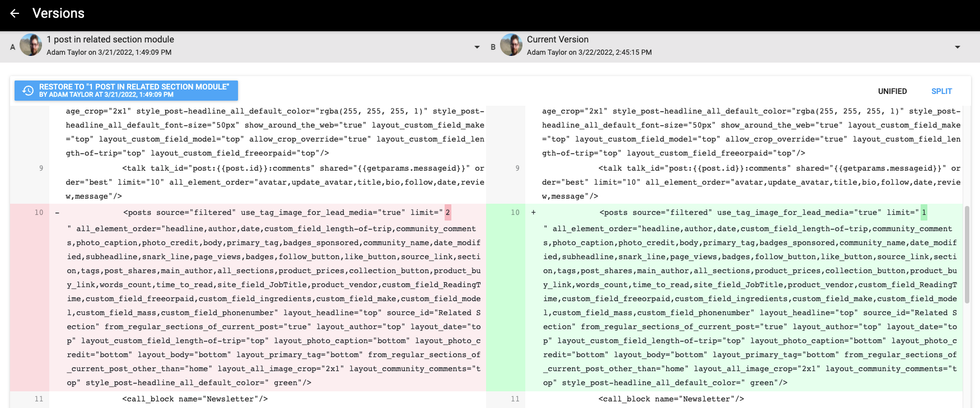Click the back arrow beside Versions

click(14, 14)
